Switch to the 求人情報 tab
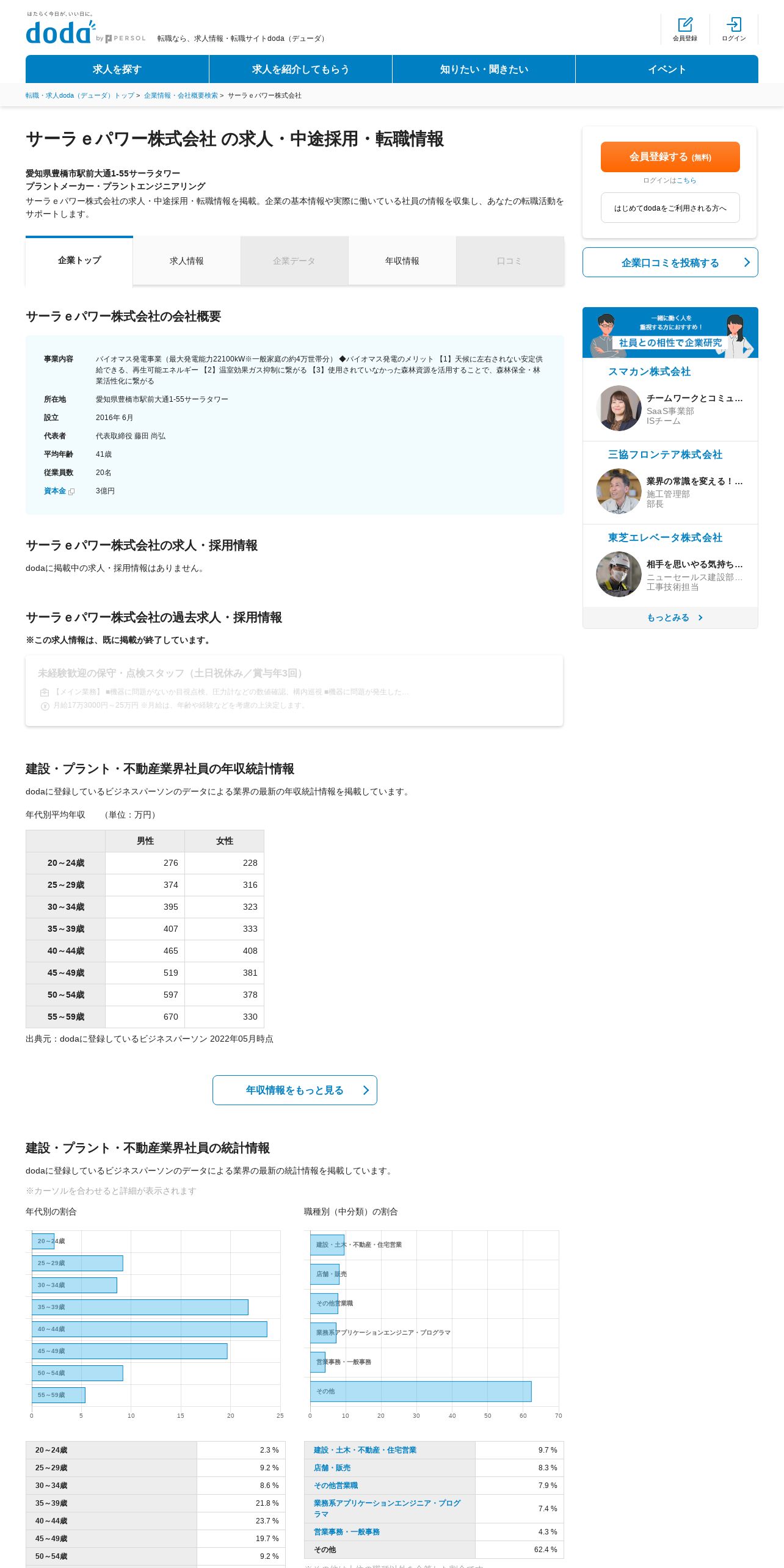 (x=187, y=261)
